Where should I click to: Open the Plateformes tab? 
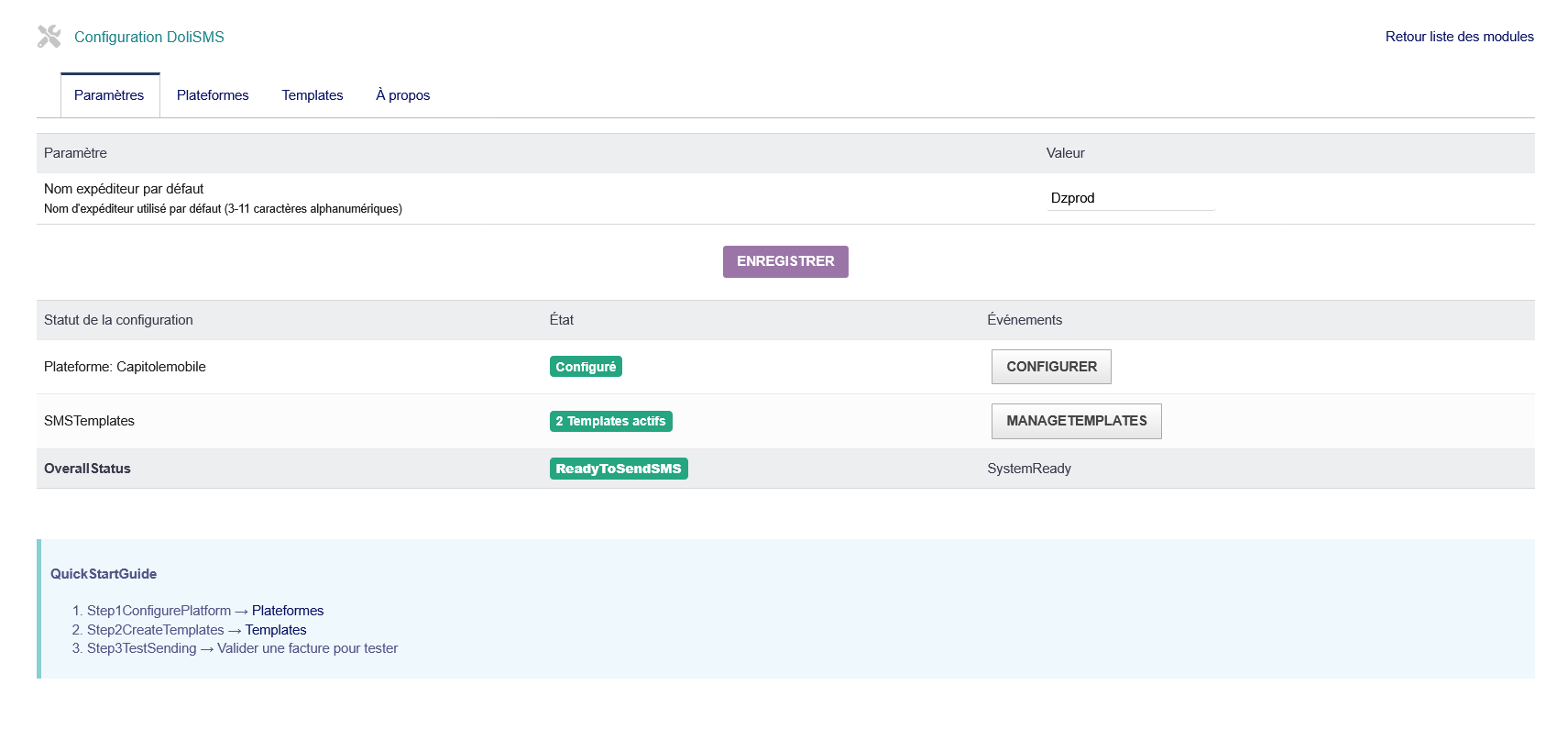(213, 95)
